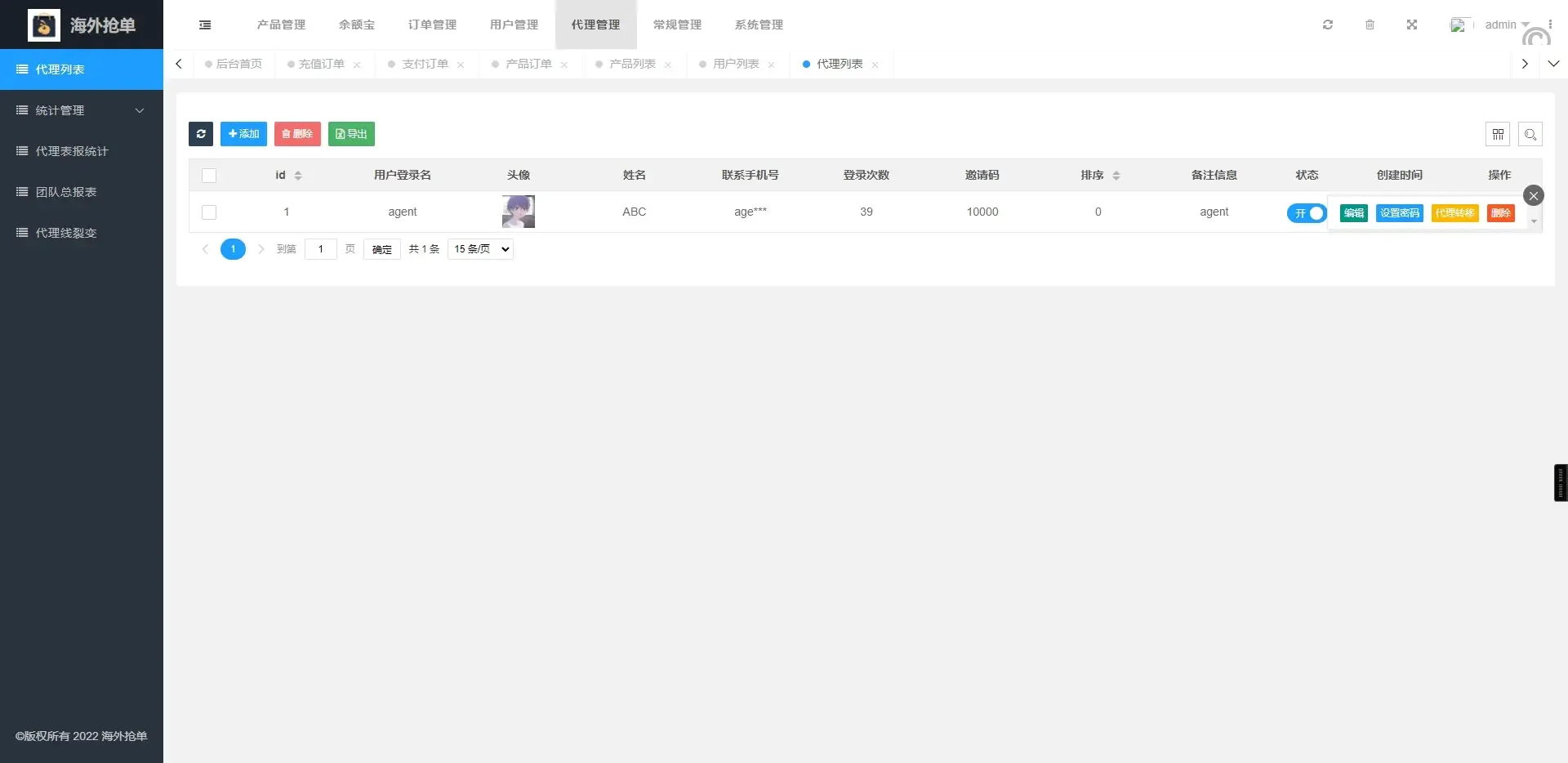Switch to the 用户管理 top menu

[x=514, y=25]
